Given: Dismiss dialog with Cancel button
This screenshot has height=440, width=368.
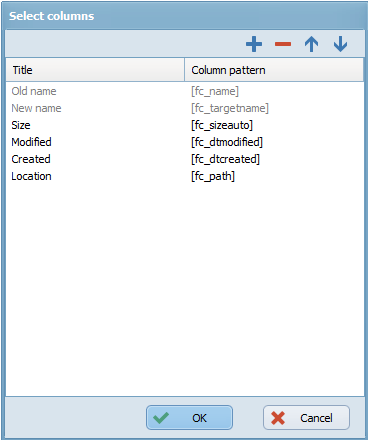Looking at the screenshot, I should tap(306, 417).
